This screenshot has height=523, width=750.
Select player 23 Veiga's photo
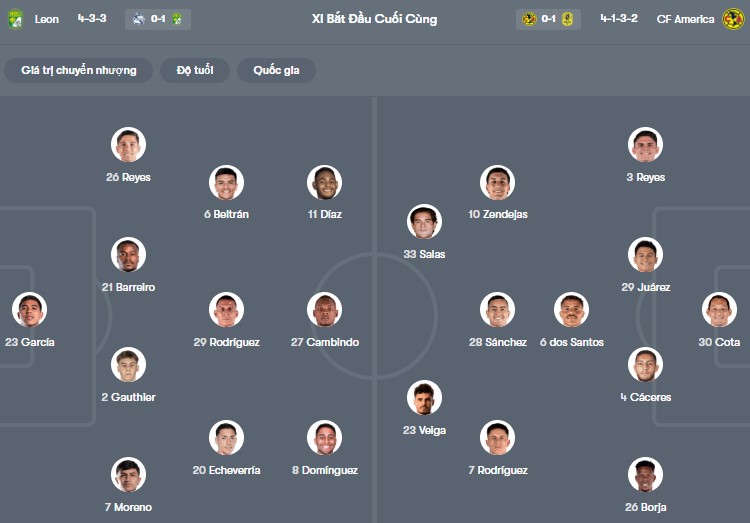[x=424, y=398]
